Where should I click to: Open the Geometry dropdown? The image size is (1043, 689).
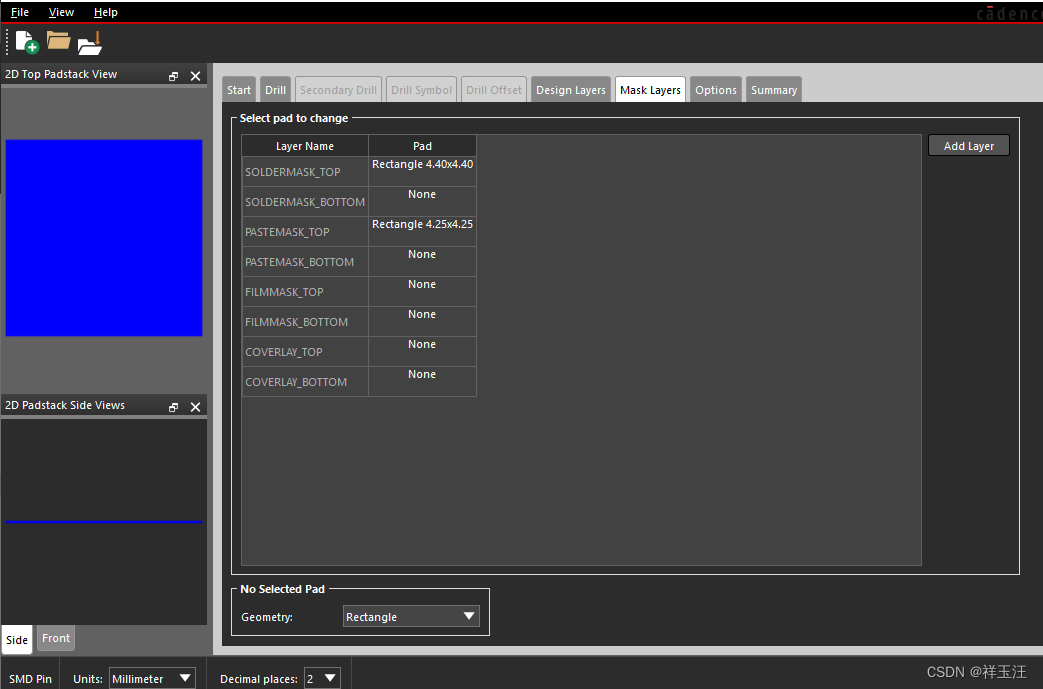pos(411,617)
